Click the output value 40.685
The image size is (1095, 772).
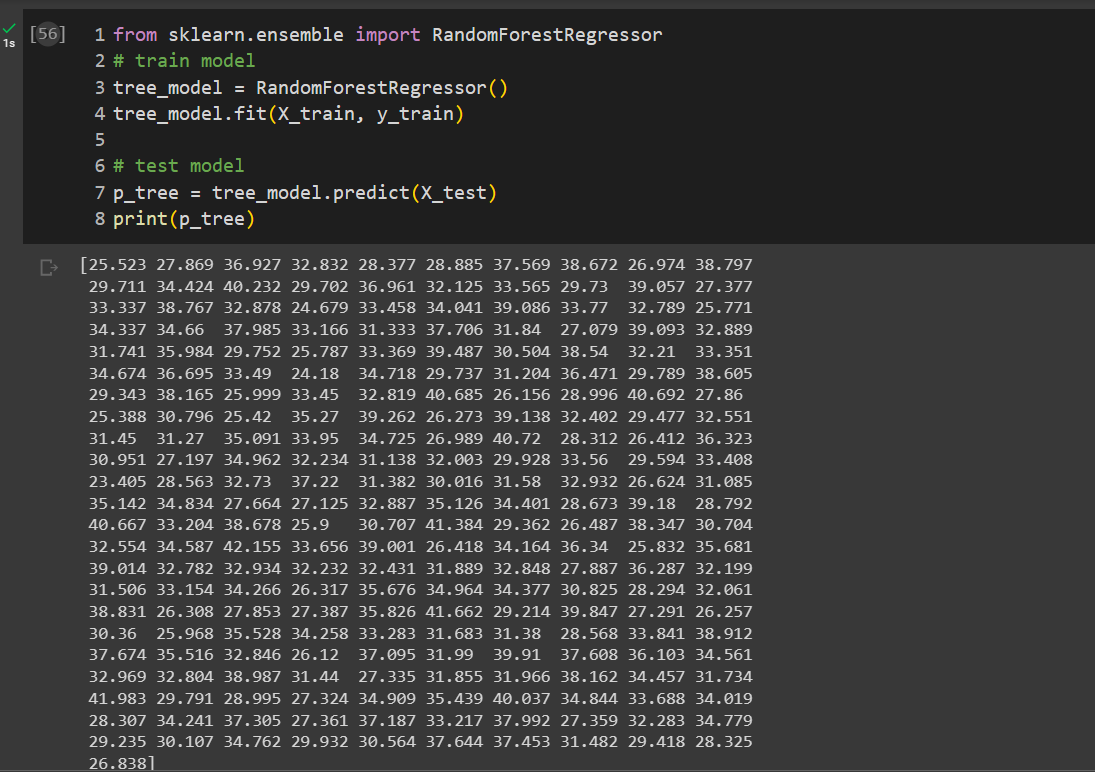454,395
